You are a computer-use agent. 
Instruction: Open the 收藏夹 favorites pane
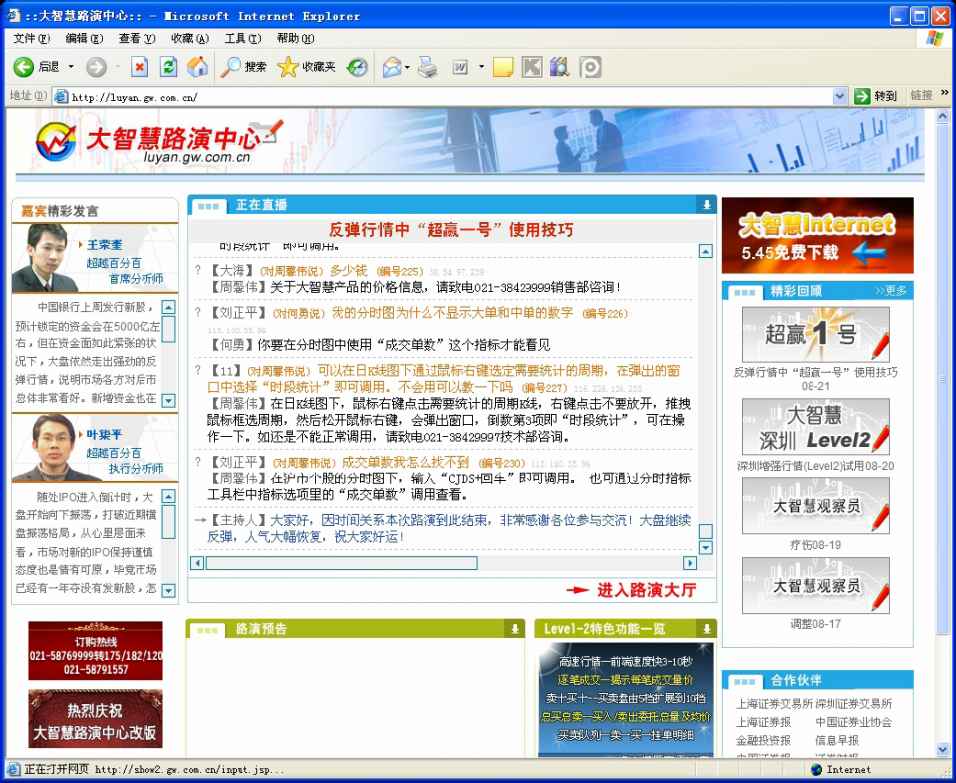pyautogui.click(x=306, y=66)
